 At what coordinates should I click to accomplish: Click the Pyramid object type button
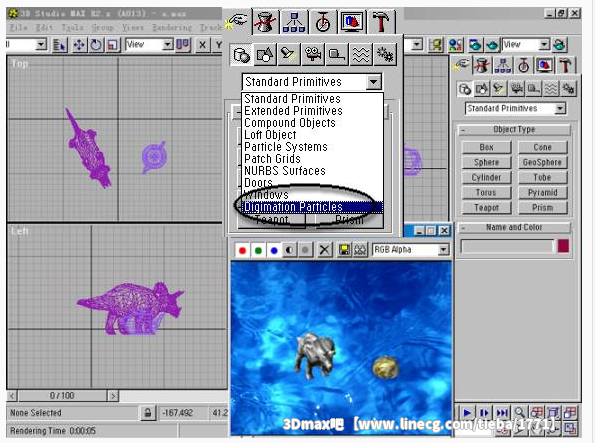[542, 193]
